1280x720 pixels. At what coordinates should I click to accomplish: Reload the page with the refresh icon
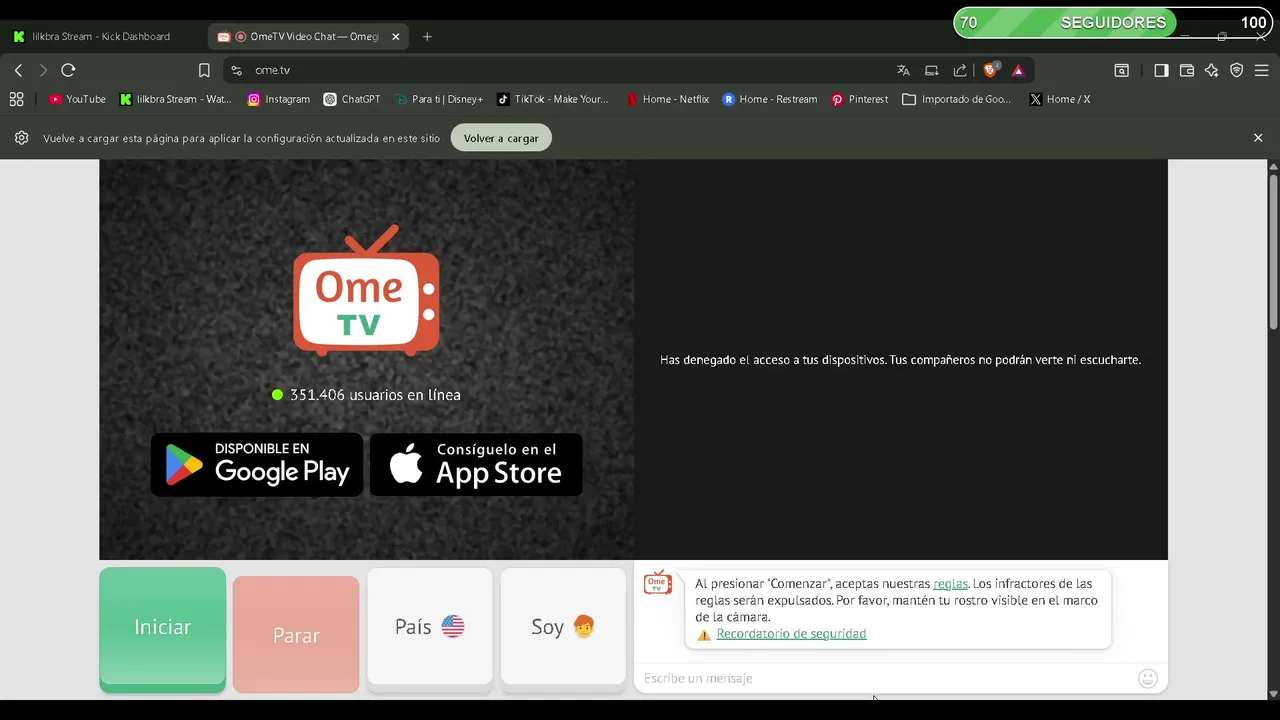68,70
